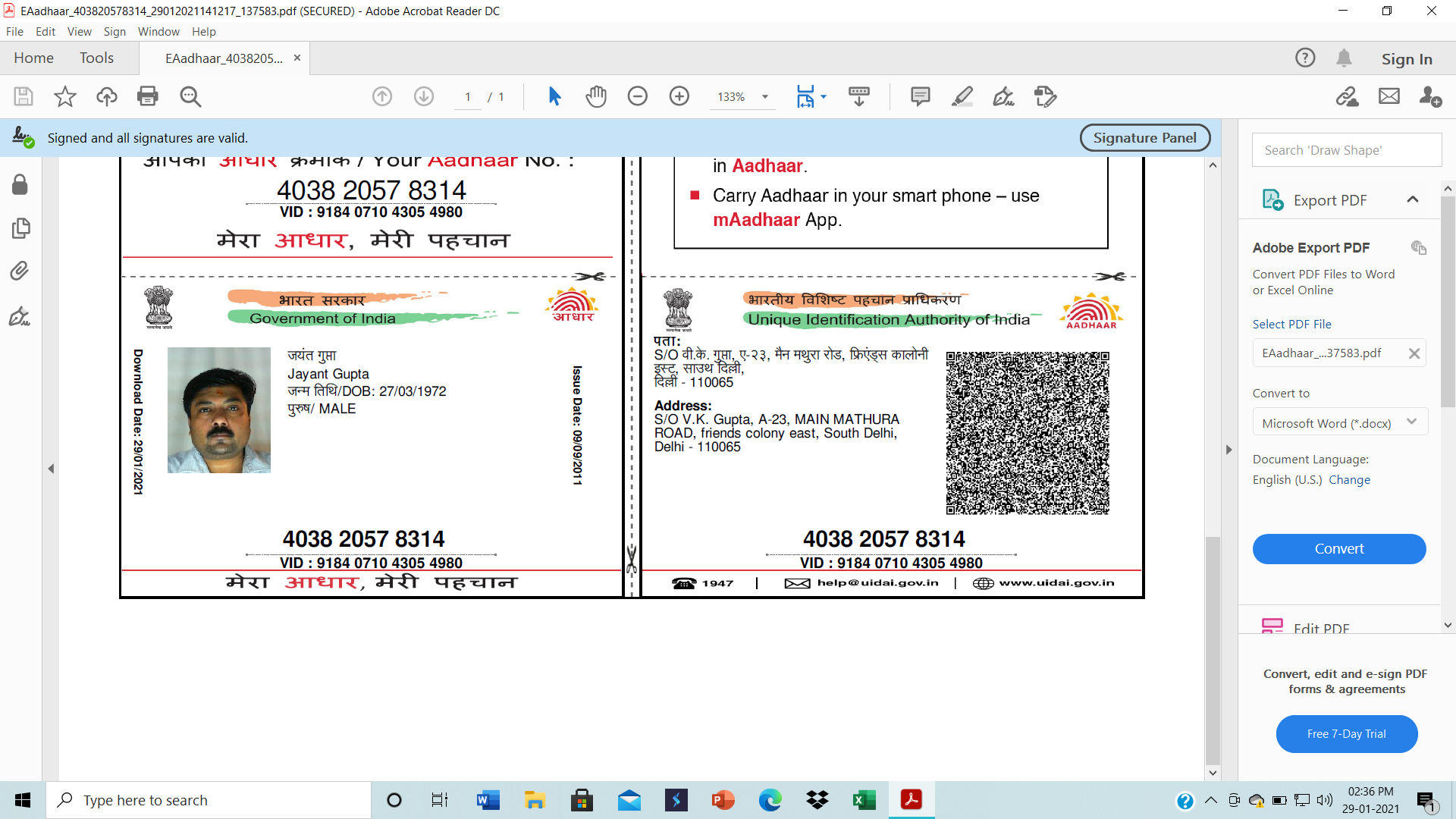
Task: Click the taskbar search box
Action: click(209, 800)
